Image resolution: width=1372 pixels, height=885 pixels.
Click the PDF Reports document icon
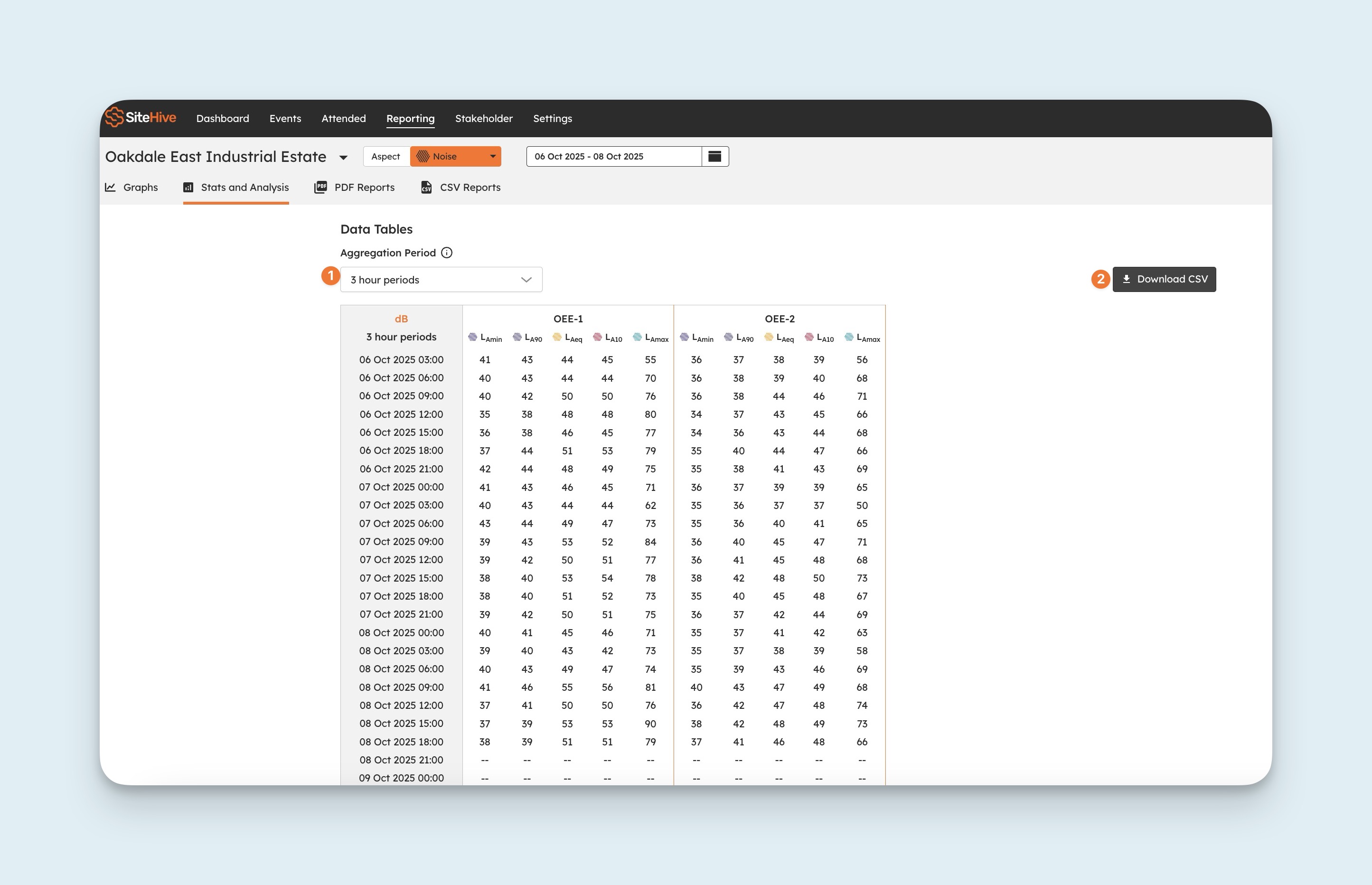coord(320,188)
